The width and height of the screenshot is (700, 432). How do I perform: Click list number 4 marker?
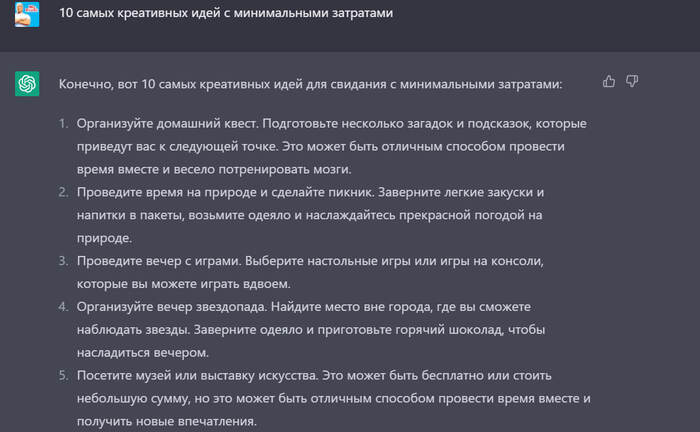point(62,307)
